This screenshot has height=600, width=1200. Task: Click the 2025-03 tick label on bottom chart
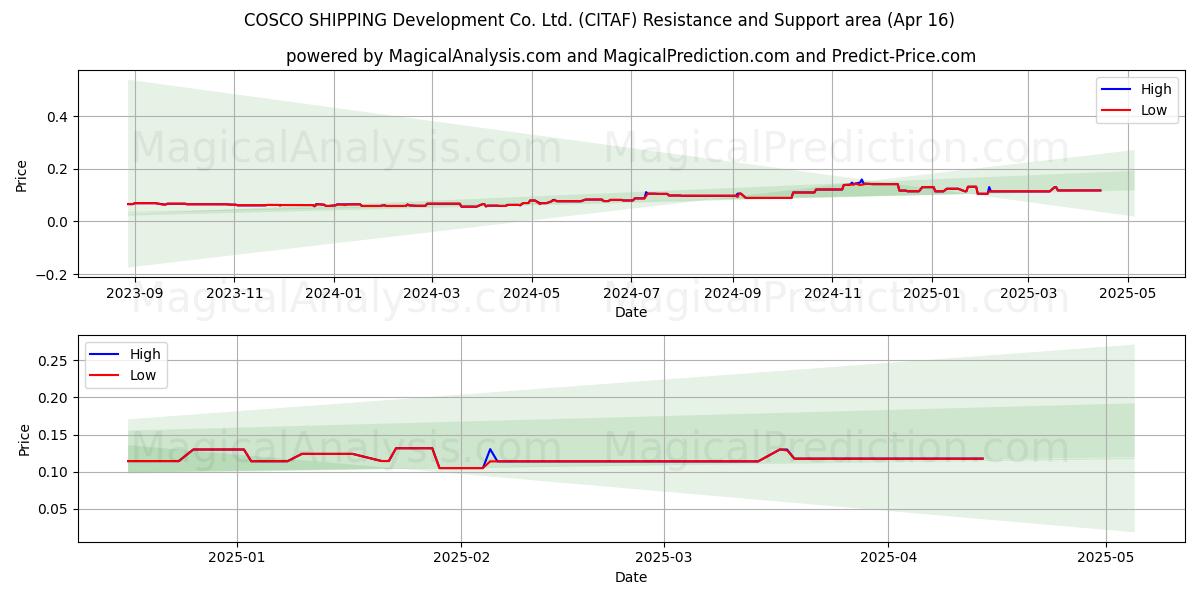[x=665, y=558]
